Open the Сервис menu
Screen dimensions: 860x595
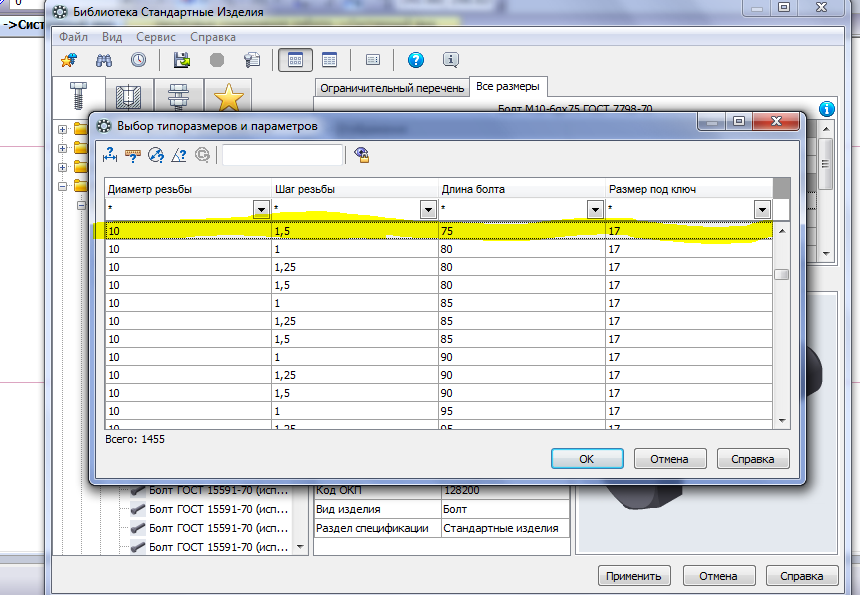pyautogui.click(x=156, y=37)
